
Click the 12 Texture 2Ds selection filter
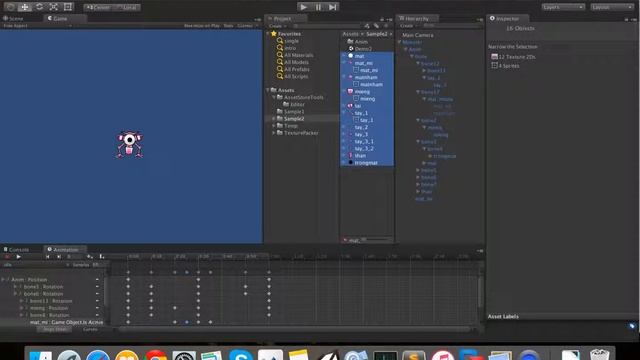[513, 57]
